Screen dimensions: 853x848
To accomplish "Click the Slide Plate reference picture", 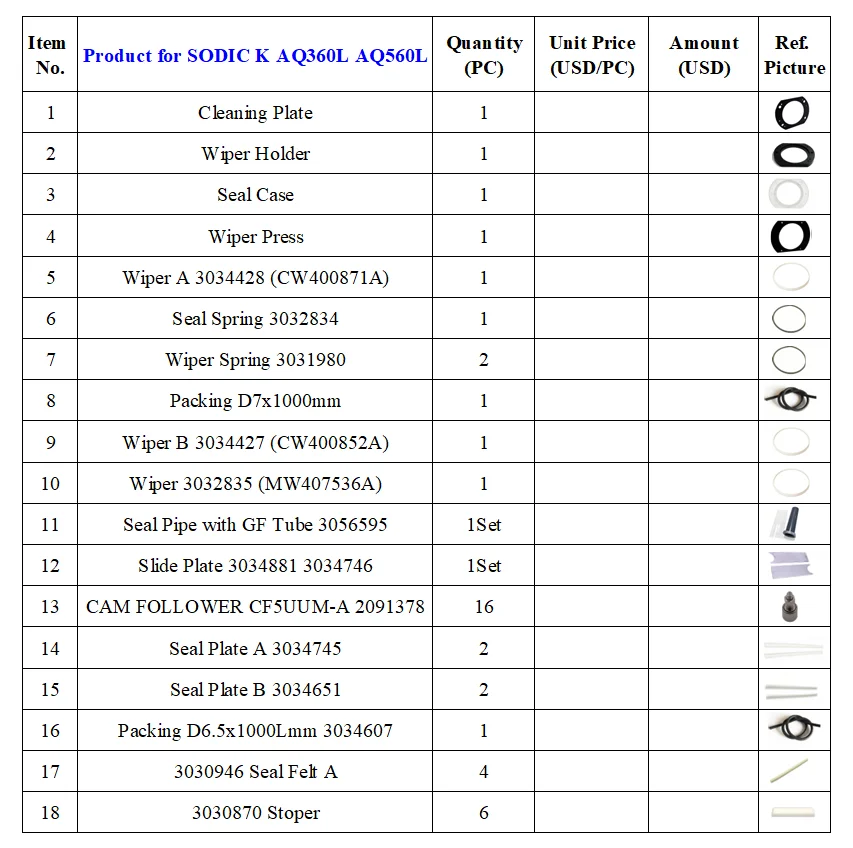I will [x=790, y=566].
